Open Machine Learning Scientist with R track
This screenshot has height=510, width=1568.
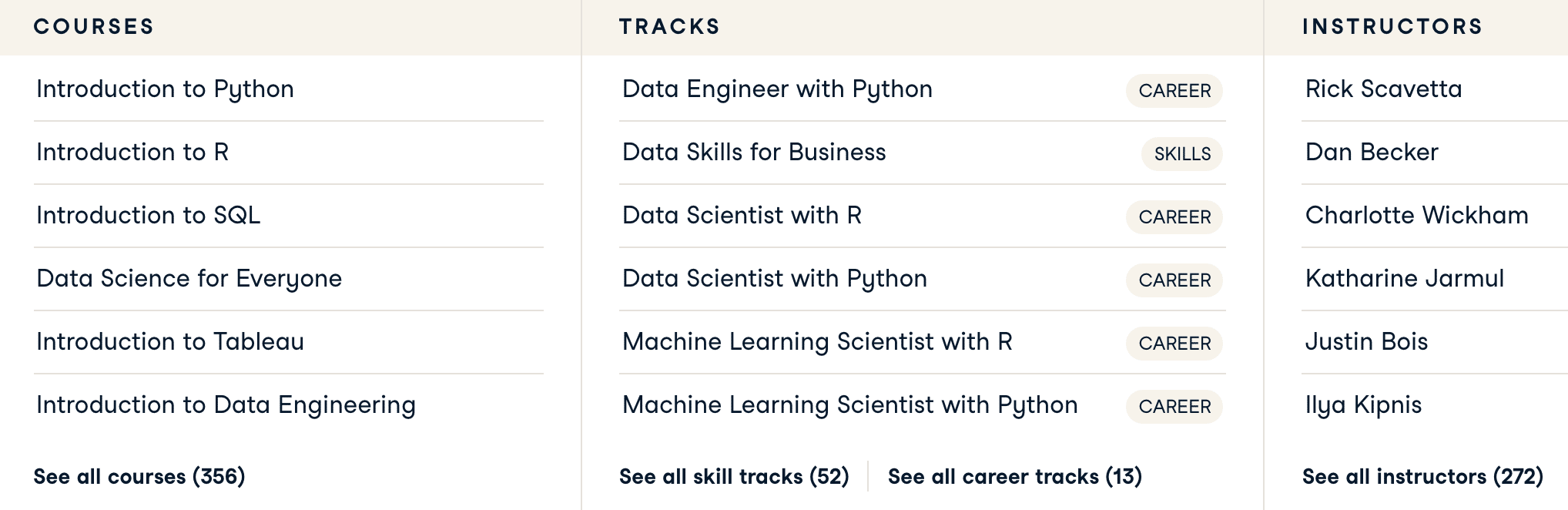click(x=818, y=341)
